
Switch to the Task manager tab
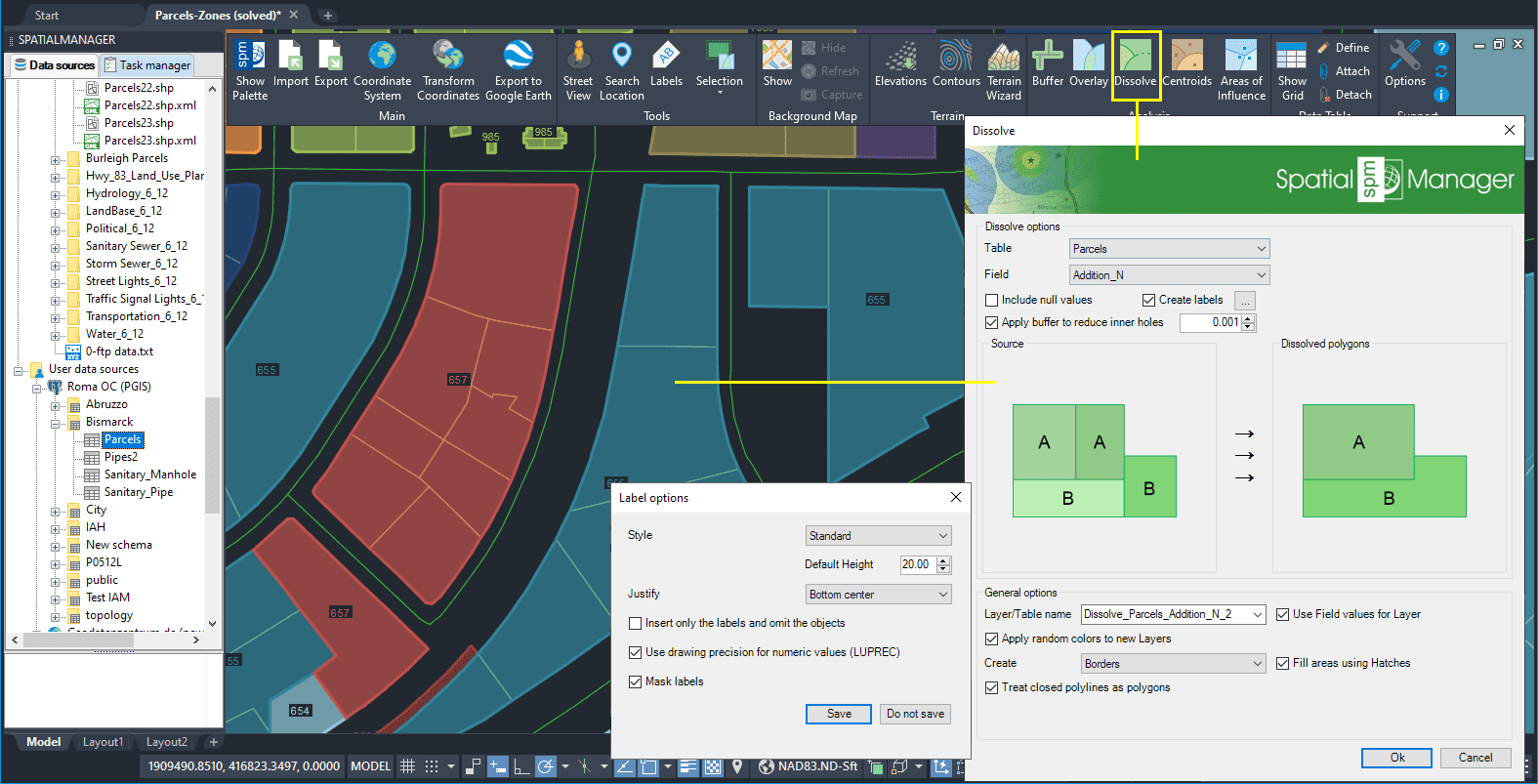coord(148,65)
